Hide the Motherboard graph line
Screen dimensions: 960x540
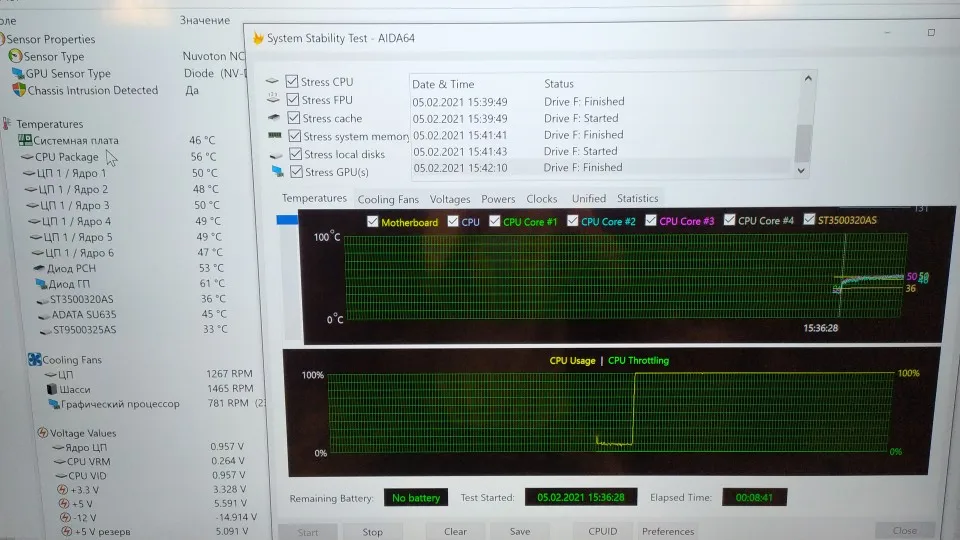coord(372,222)
